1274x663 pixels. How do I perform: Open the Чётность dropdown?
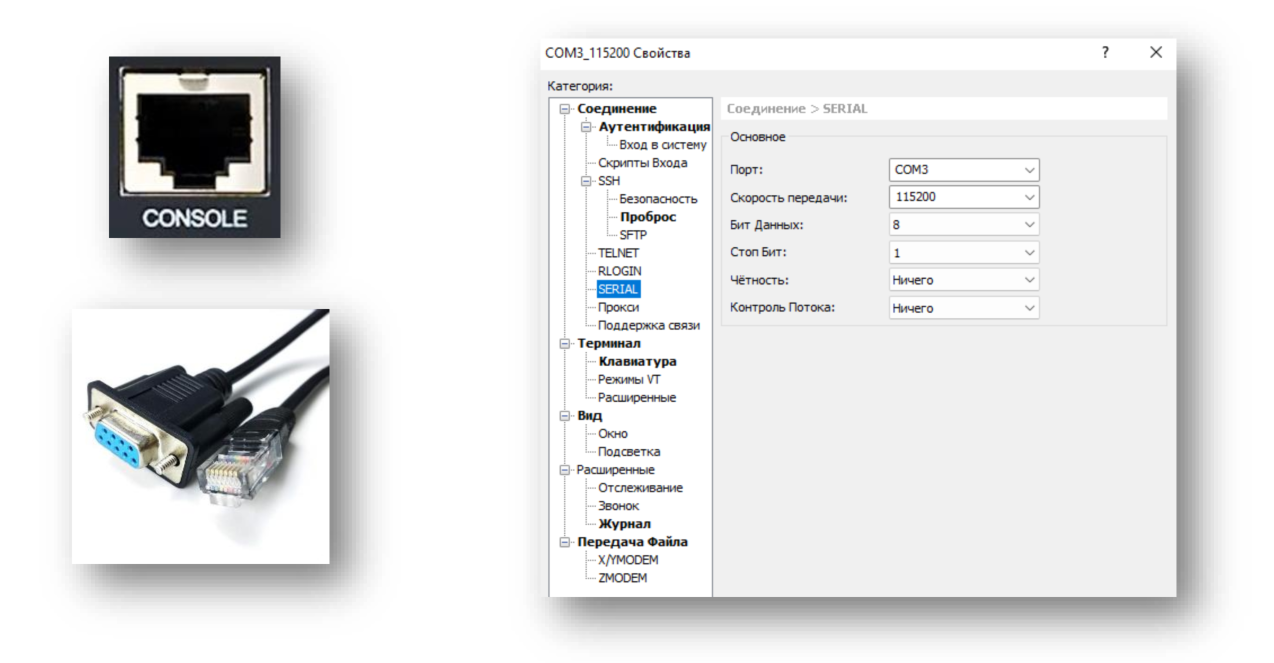(963, 280)
